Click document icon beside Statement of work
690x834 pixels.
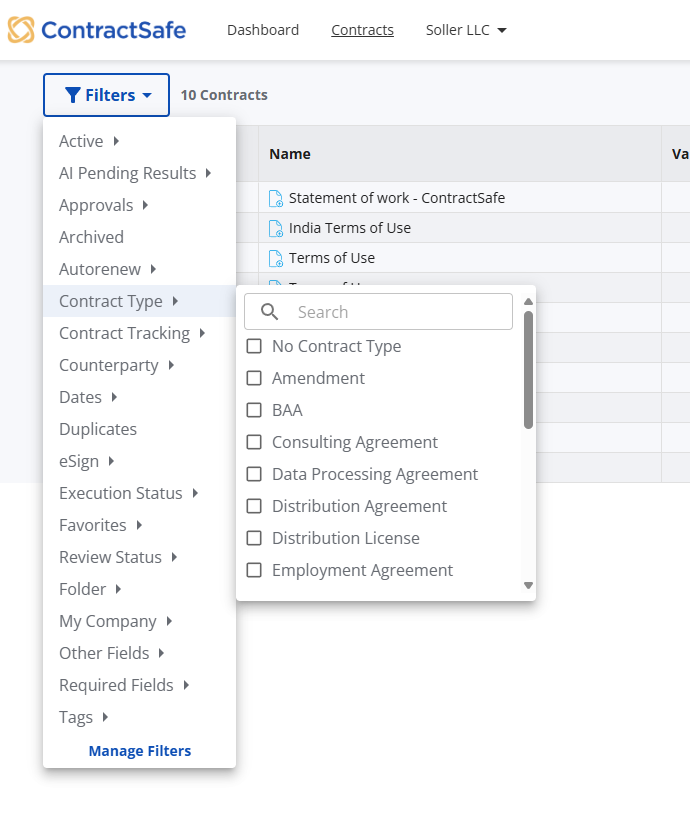pyautogui.click(x=276, y=199)
